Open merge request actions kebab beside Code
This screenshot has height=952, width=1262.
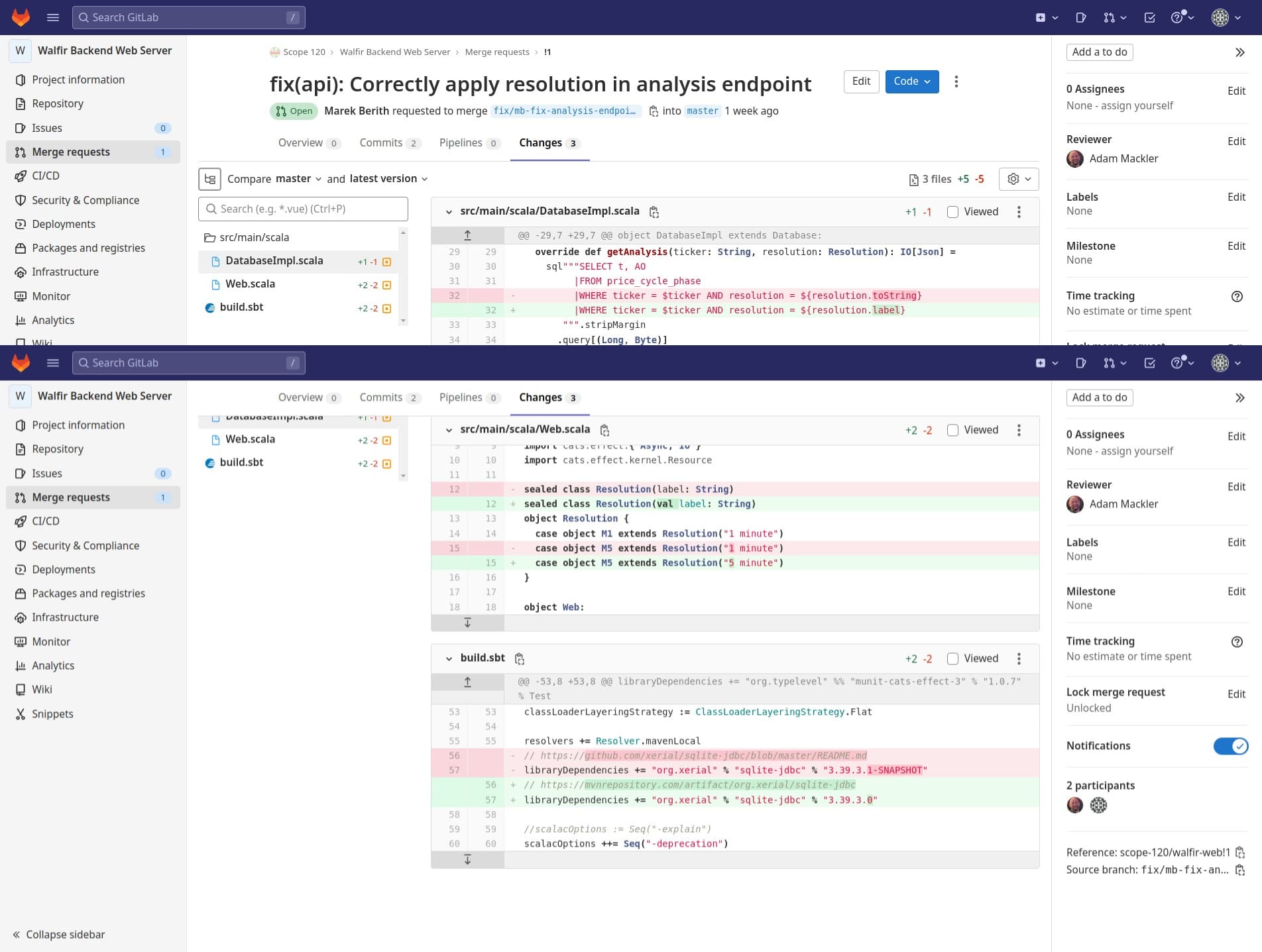tap(956, 81)
